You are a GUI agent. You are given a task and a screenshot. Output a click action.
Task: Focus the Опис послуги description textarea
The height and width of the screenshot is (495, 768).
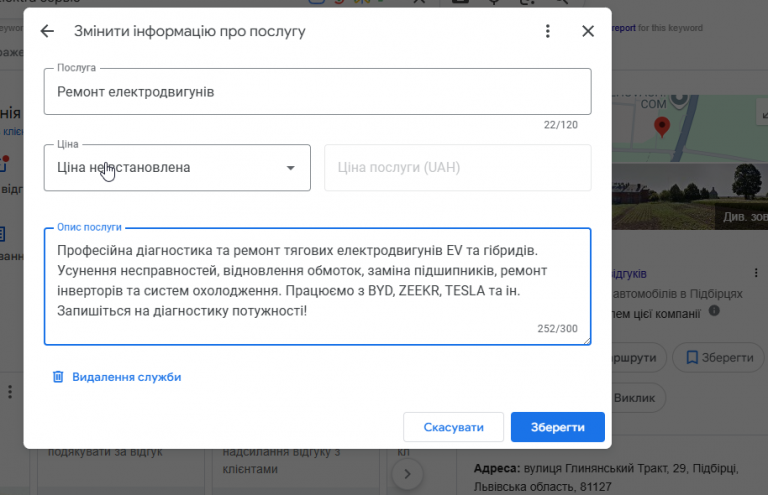pyautogui.click(x=317, y=286)
